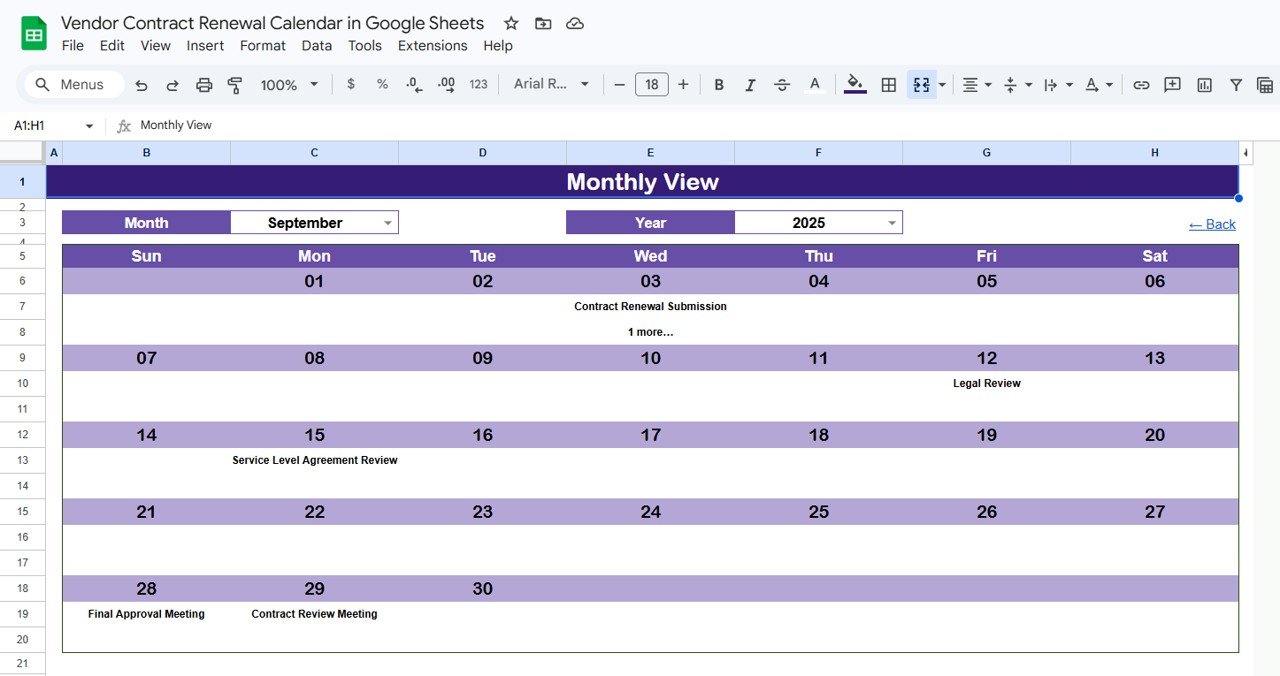Open the Functions icon menu
Viewport: 1280px width, 676px height.
1266,84
